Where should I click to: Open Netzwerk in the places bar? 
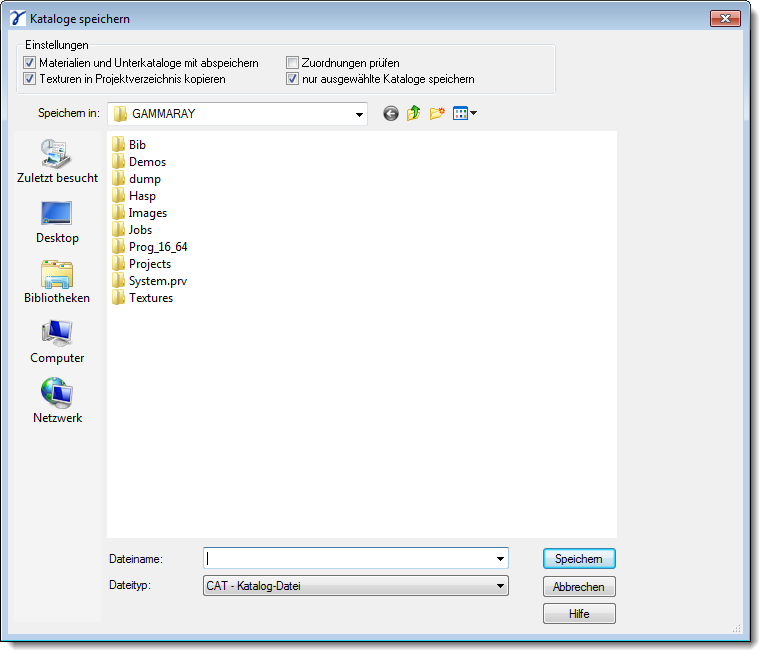pyautogui.click(x=57, y=402)
